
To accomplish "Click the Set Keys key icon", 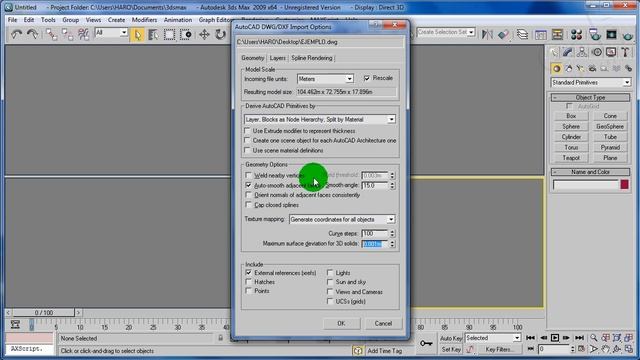I will pyautogui.click(x=426, y=343).
